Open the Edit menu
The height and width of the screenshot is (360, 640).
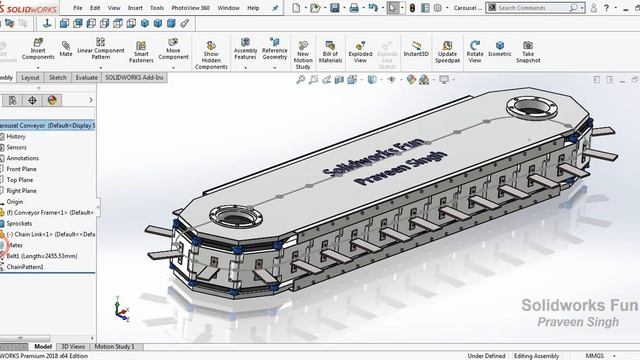pyautogui.click(x=95, y=8)
